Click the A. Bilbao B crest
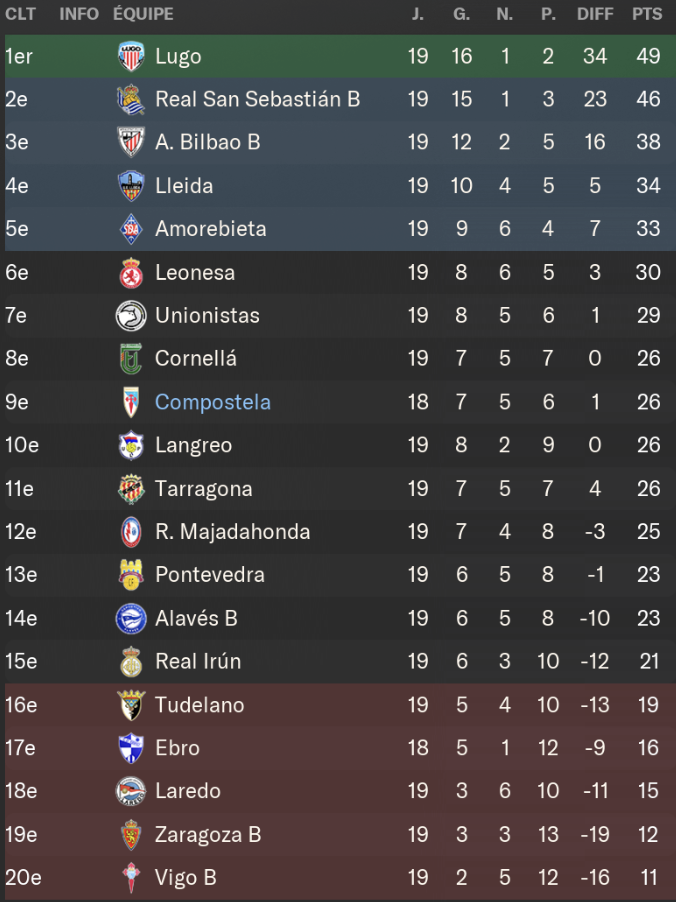Viewport: 676px width, 902px height. pyautogui.click(x=131, y=143)
